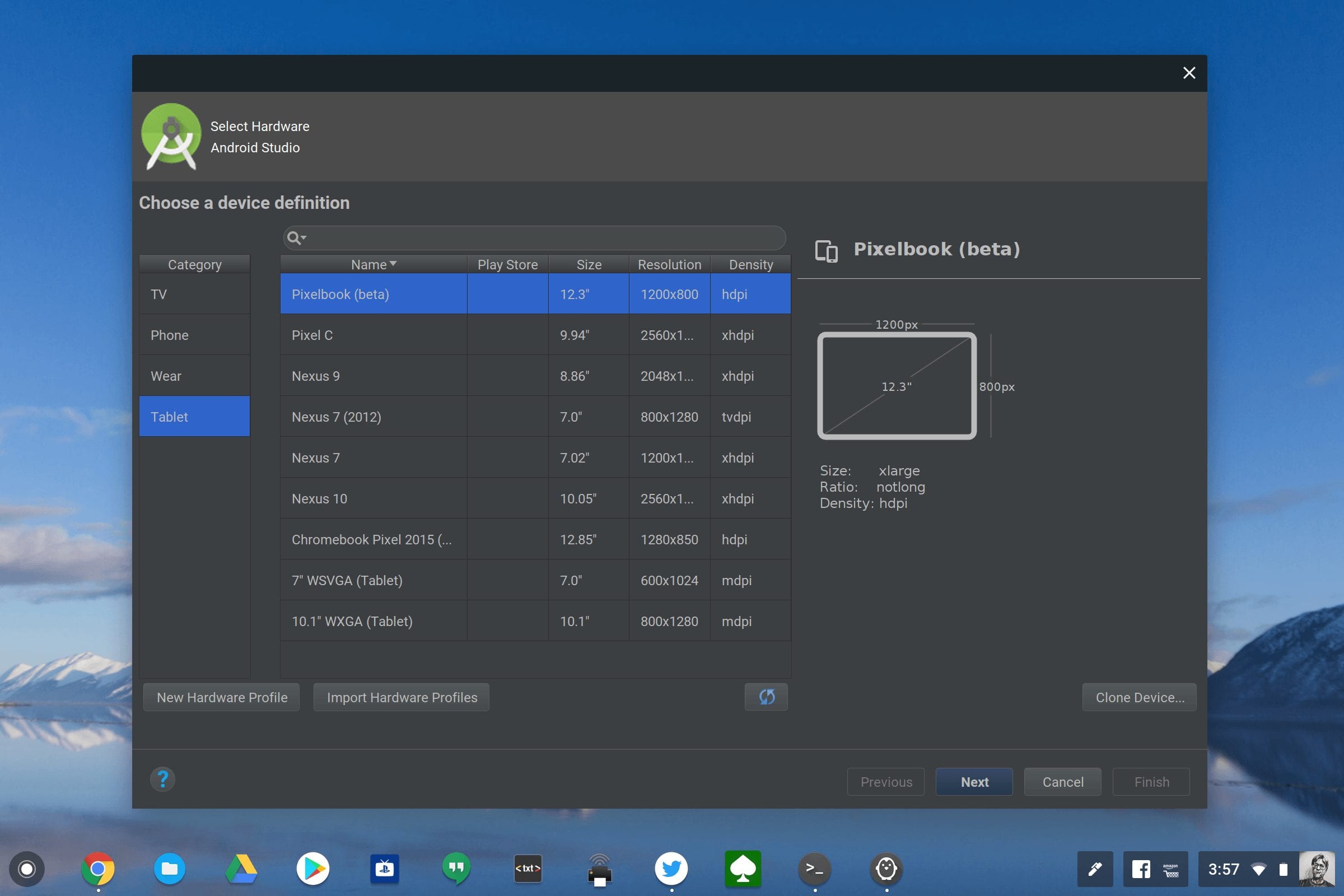The height and width of the screenshot is (896, 1344).
Task: Select the TV category
Action: tap(194, 295)
